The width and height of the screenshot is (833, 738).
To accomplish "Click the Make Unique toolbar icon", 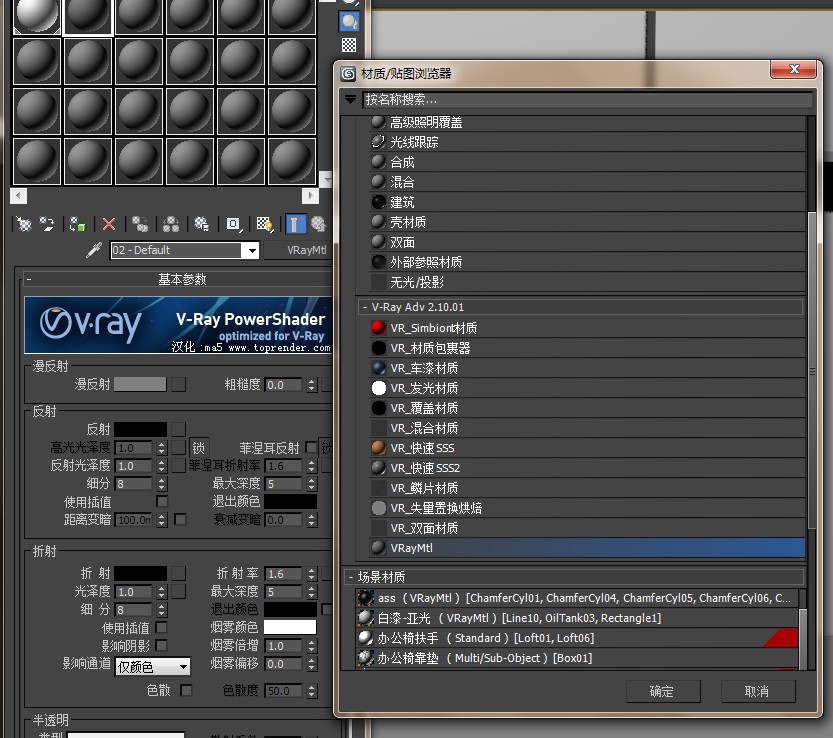I will point(171,224).
